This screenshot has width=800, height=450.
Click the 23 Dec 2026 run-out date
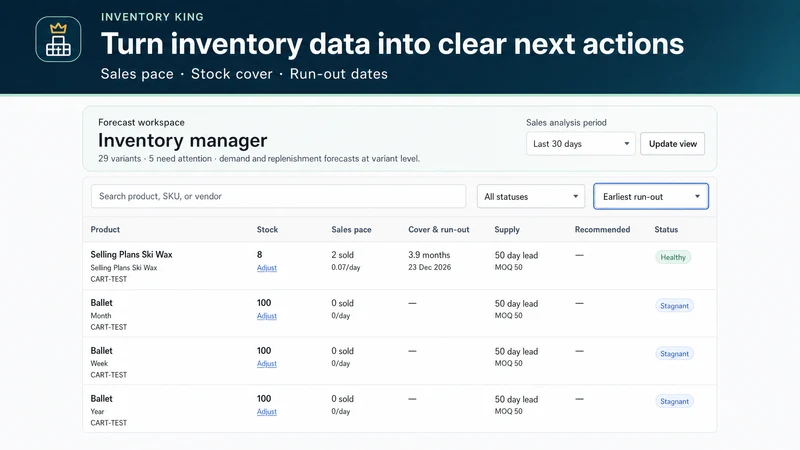click(x=430, y=267)
